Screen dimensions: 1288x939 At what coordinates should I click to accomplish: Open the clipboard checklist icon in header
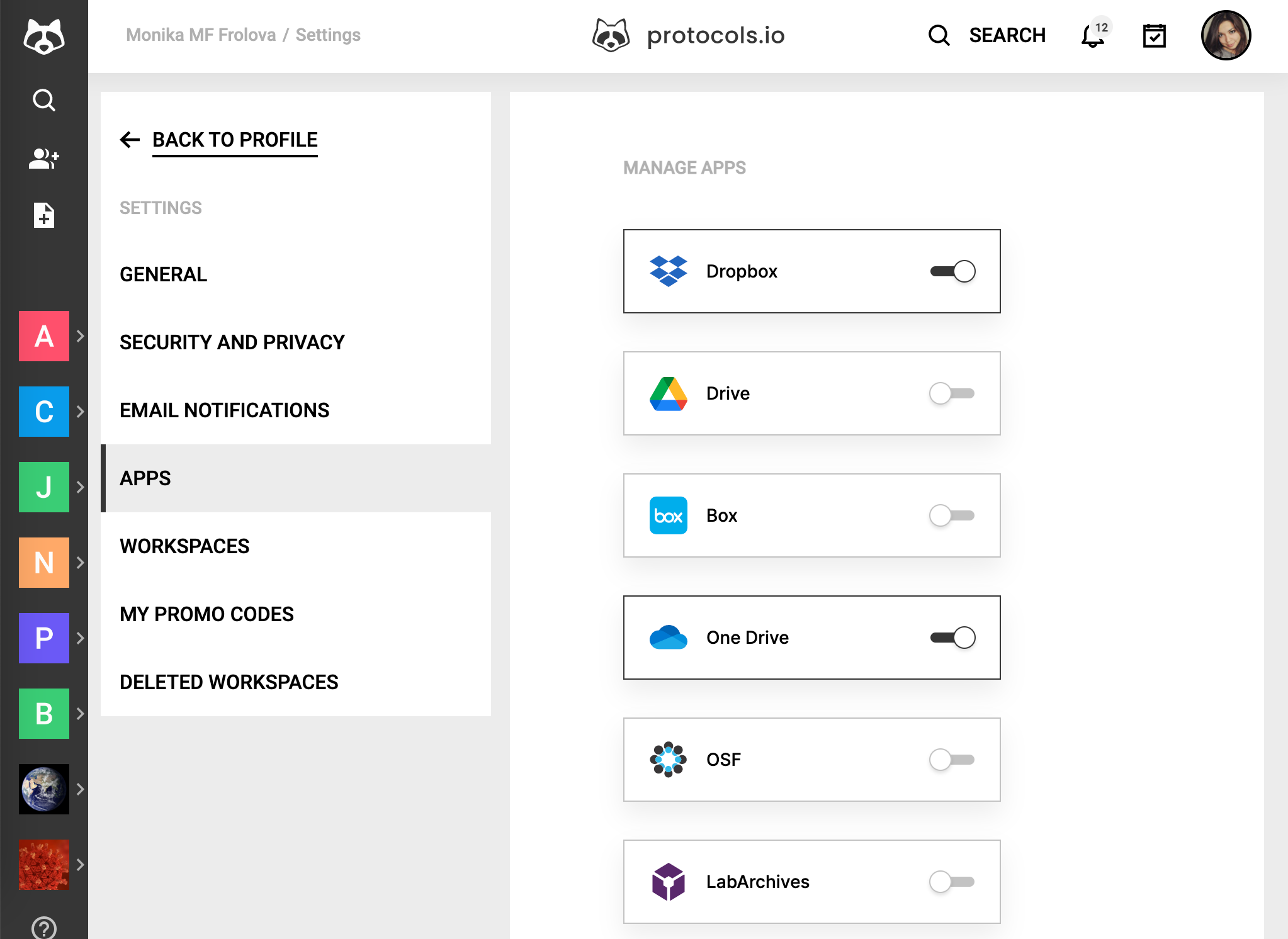pos(1155,36)
